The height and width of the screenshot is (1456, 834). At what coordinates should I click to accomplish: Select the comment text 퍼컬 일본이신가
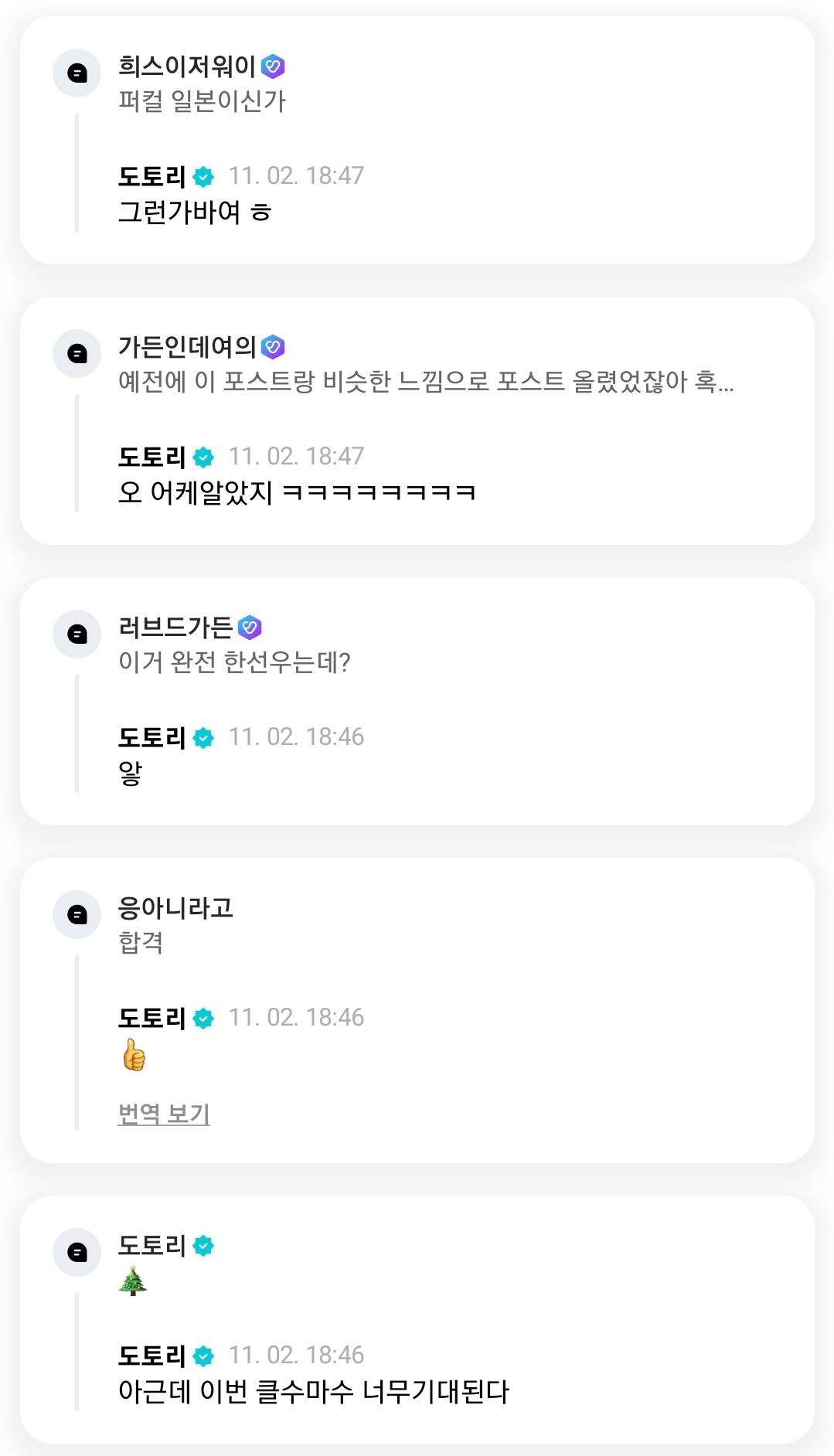[202, 101]
